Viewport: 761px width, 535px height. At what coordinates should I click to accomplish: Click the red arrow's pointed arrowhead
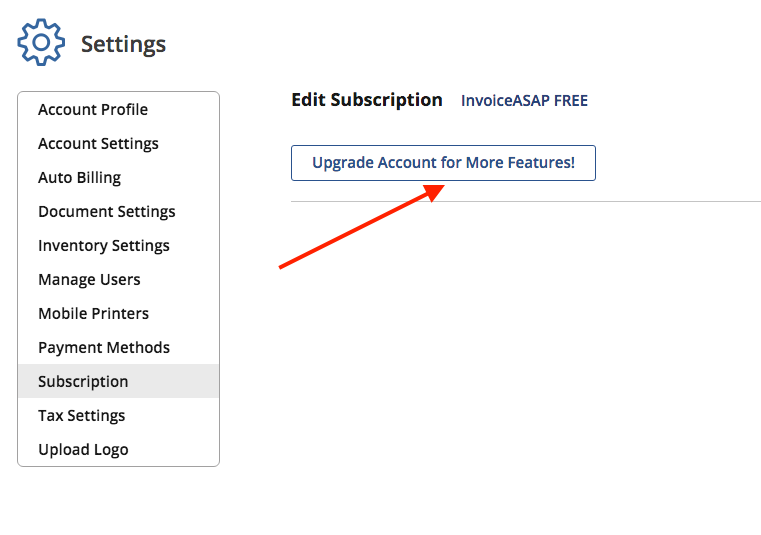click(436, 189)
